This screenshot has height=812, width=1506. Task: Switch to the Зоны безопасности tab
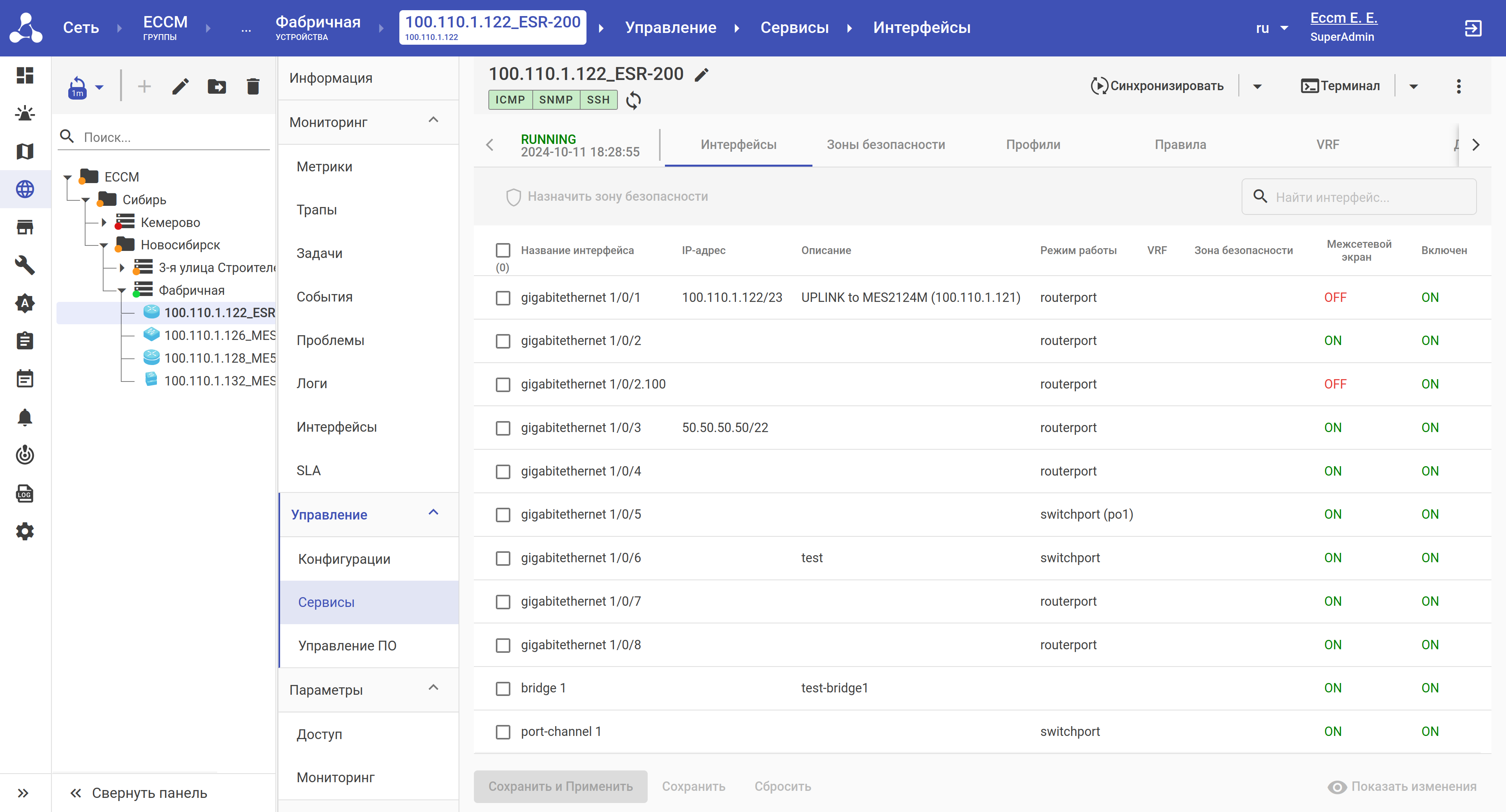pyautogui.click(x=885, y=145)
